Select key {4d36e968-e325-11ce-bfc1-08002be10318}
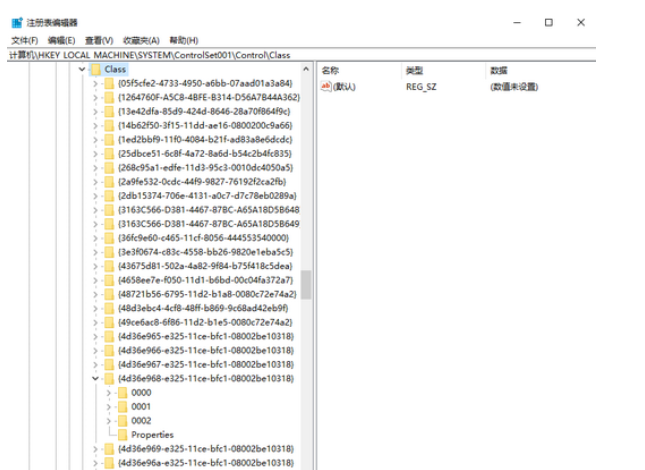The height and width of the screenshot is (470, 645). pos(206,378)
